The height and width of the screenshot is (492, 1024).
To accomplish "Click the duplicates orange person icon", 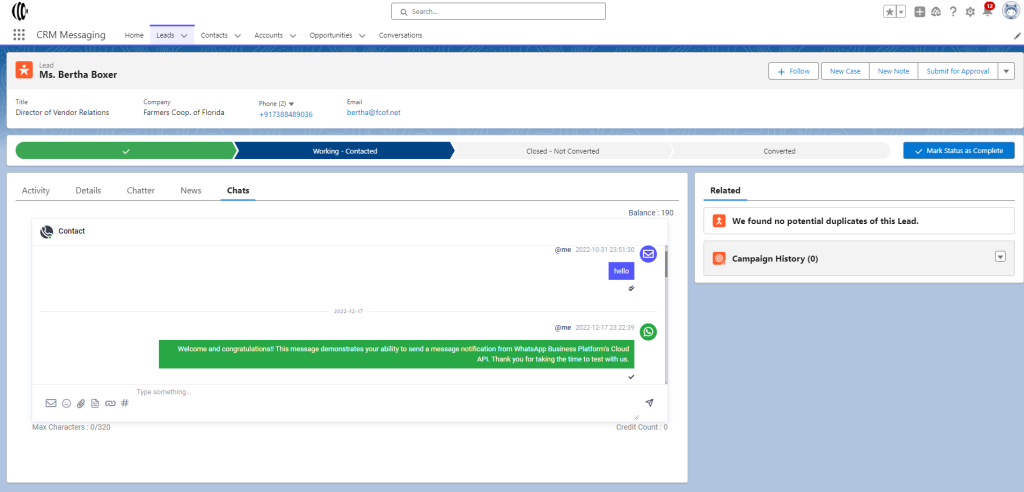I will [719, 221].
